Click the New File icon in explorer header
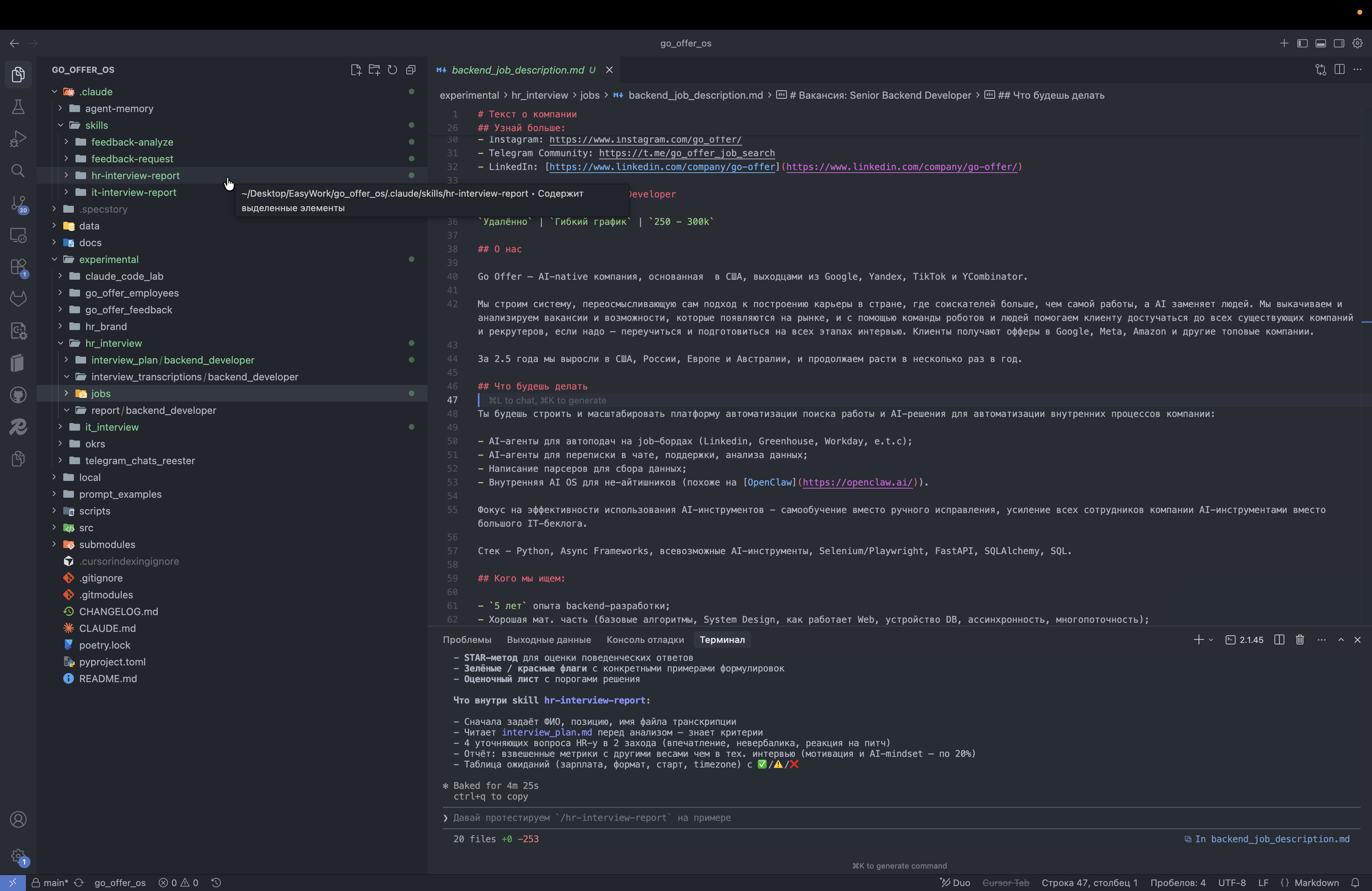Screen dimensions: 1372x891 click(356, 70)
